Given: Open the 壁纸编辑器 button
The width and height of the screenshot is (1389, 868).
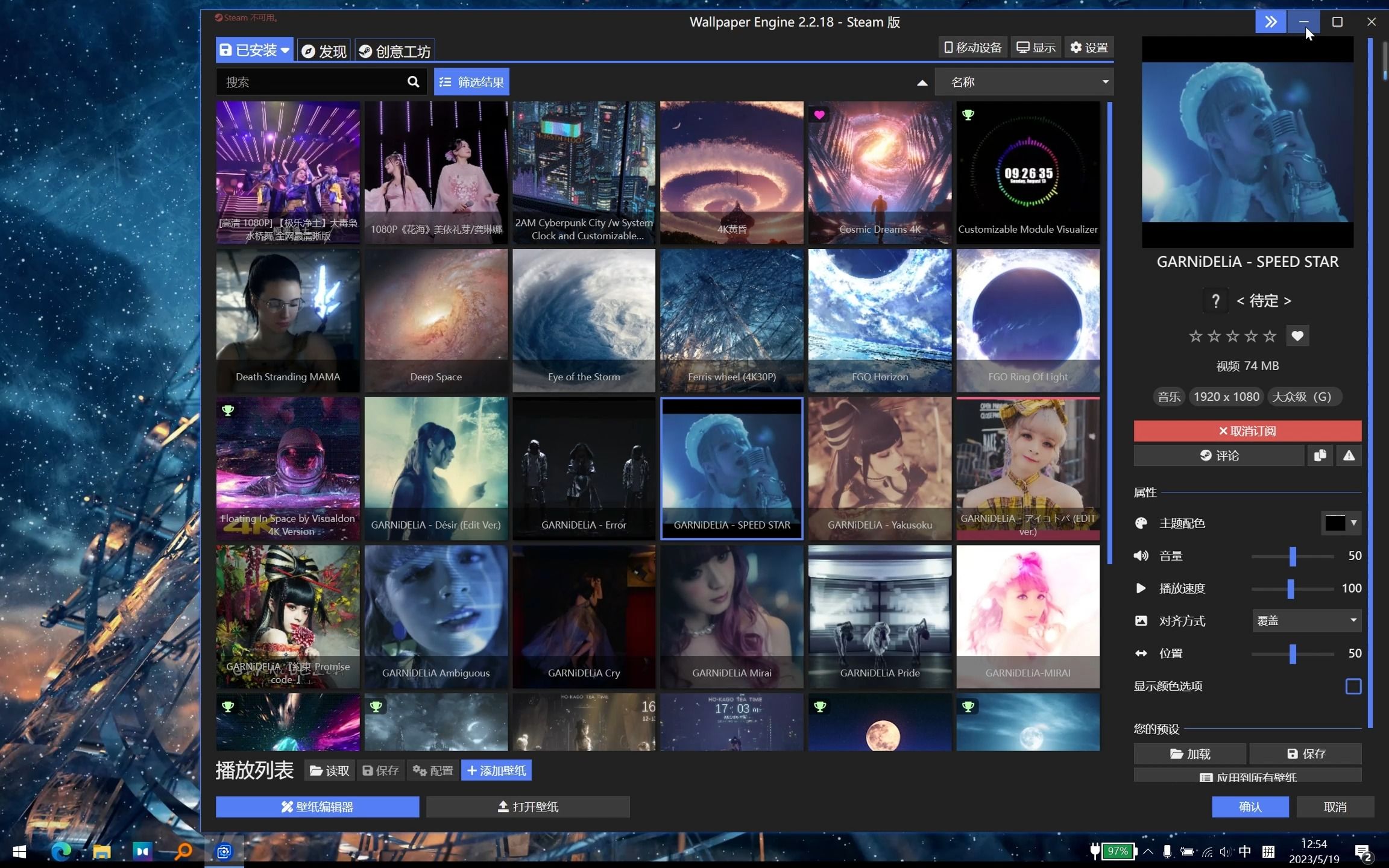Looking at the screenshot, I should (318, 807).
